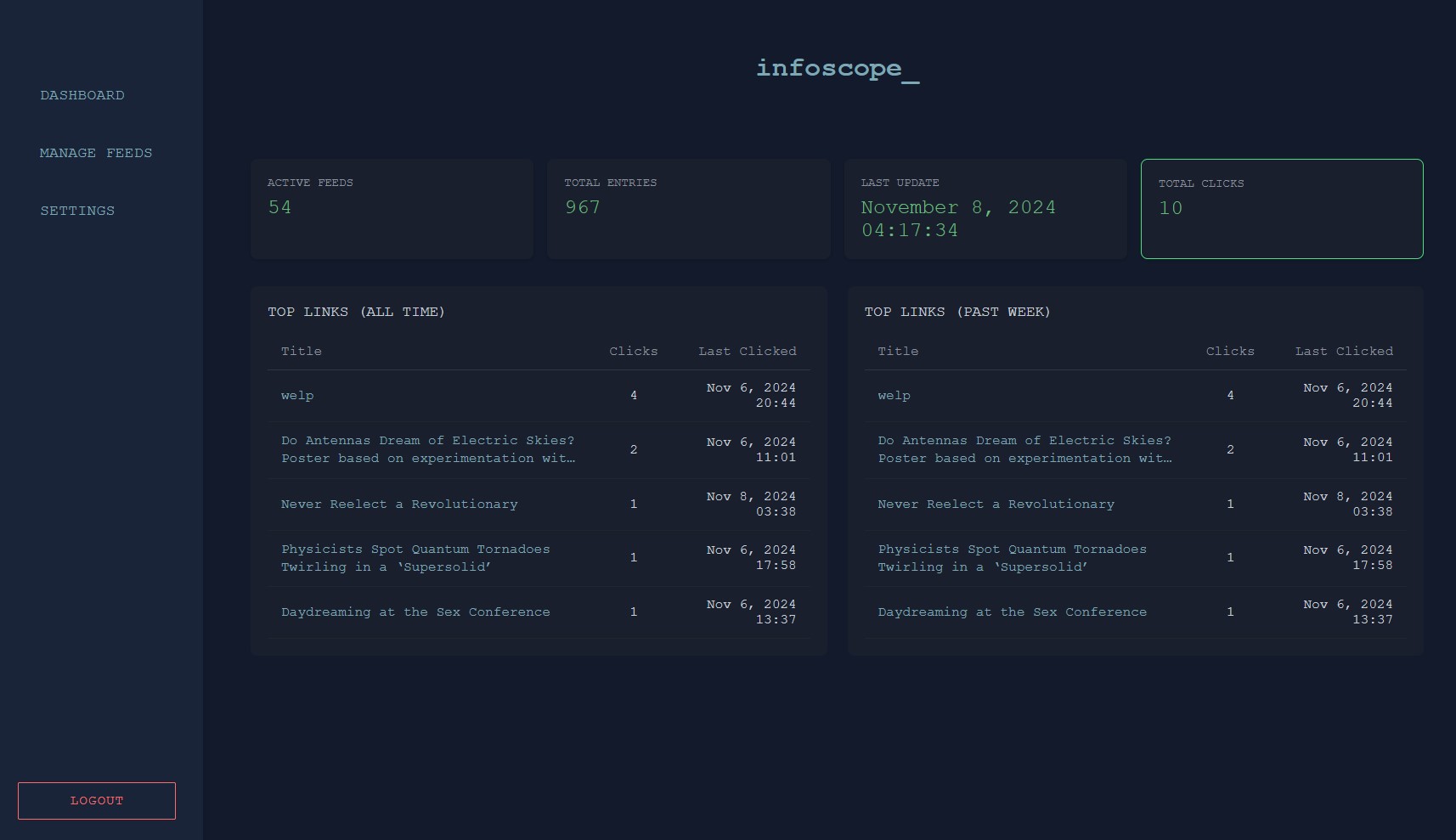Select the ACTIVE FEEDS stat card

392,209
